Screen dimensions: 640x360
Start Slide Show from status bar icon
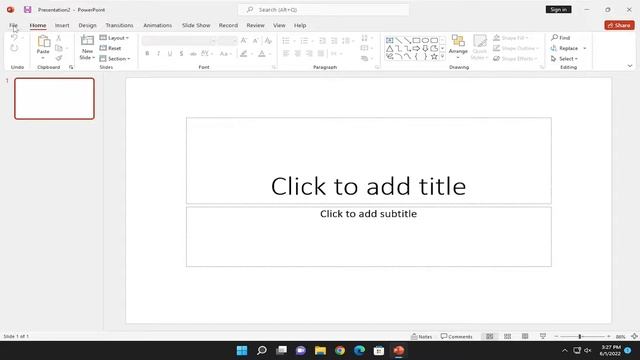543,336
